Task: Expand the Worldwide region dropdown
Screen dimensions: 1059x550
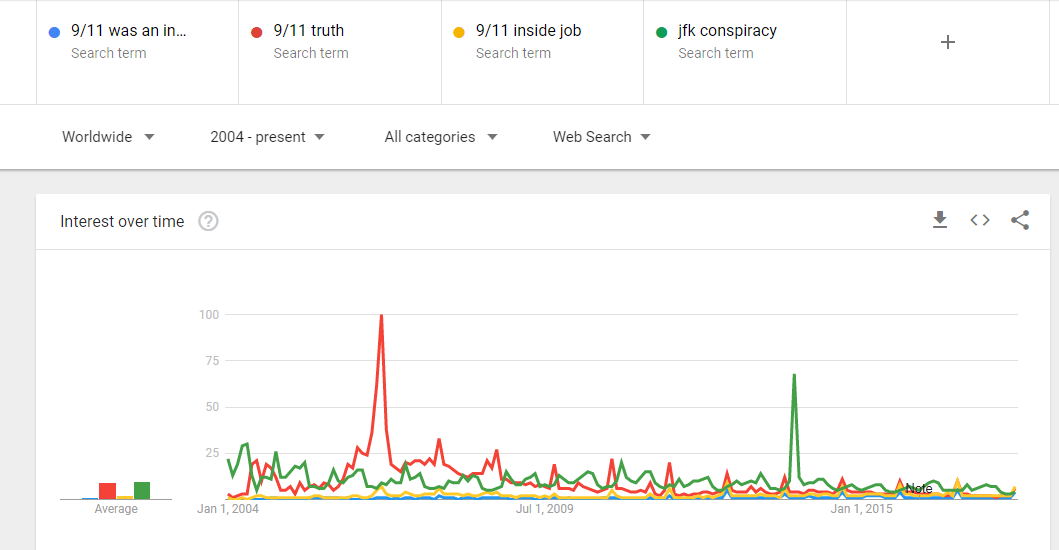Action: 108,137
